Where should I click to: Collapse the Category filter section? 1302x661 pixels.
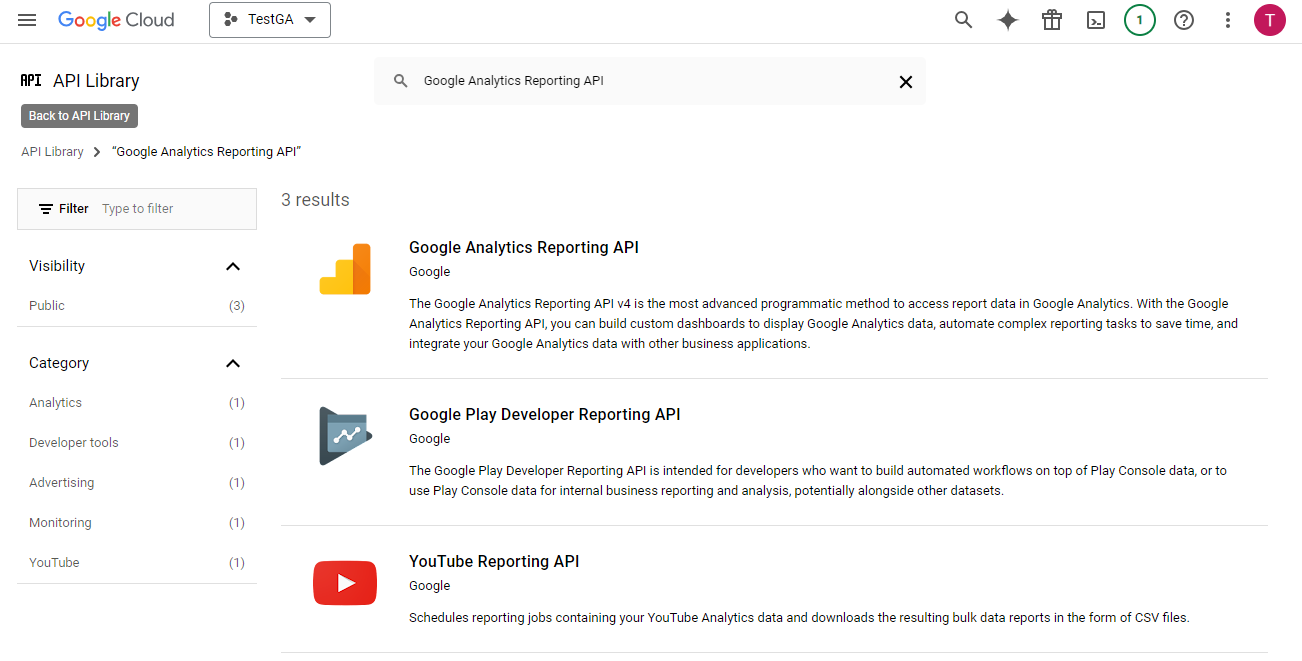click(x=233, y=363)
